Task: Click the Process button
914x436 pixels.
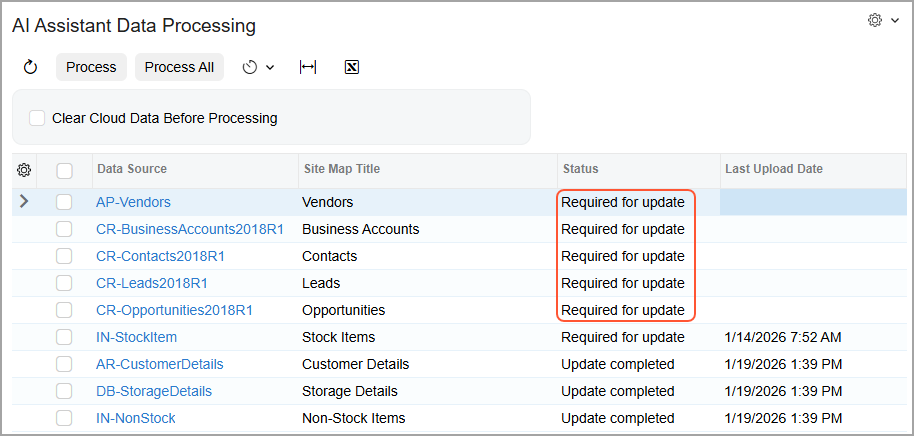Action: click(x=91, y=68)
